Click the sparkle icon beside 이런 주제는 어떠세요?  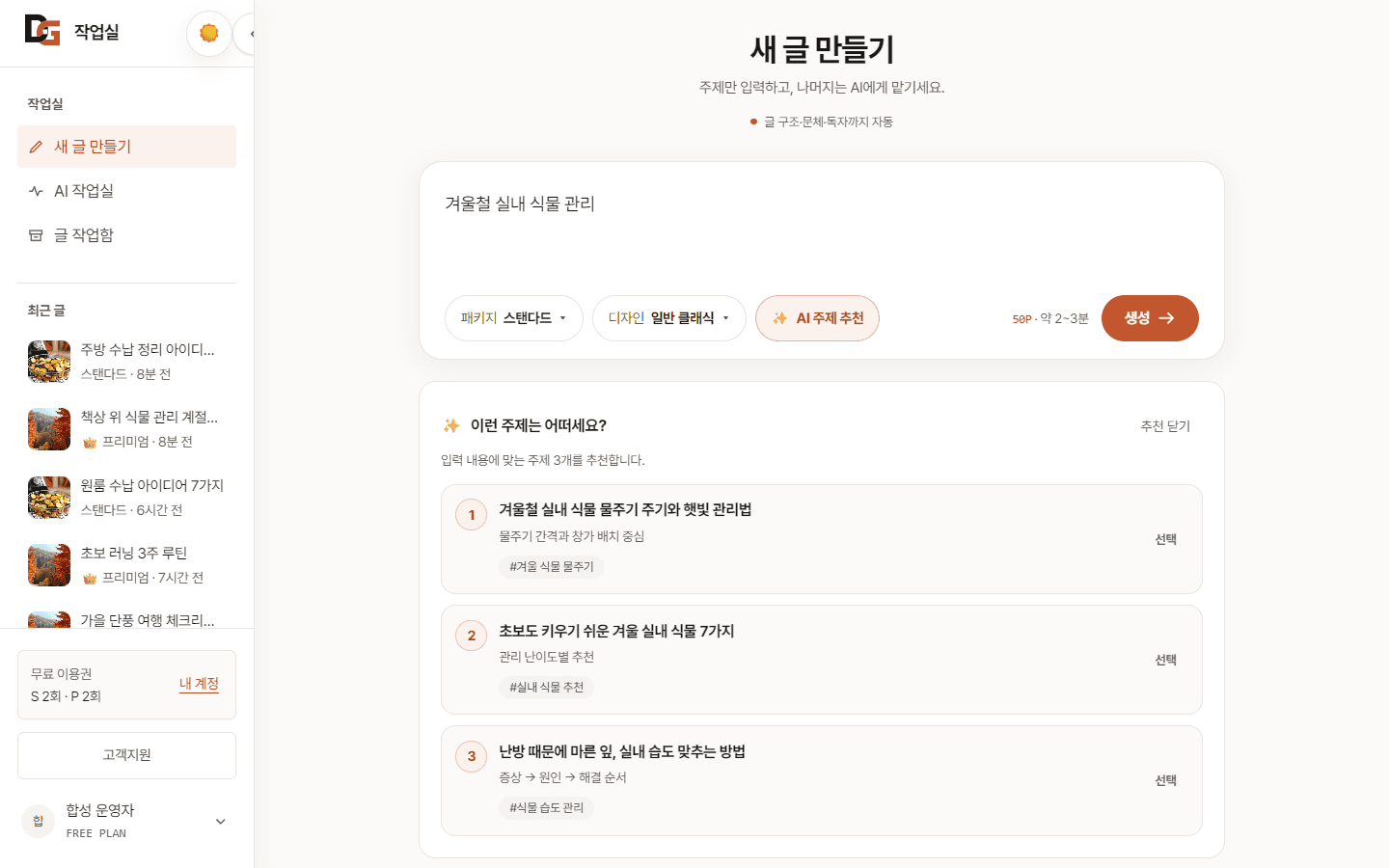[451, 425]
